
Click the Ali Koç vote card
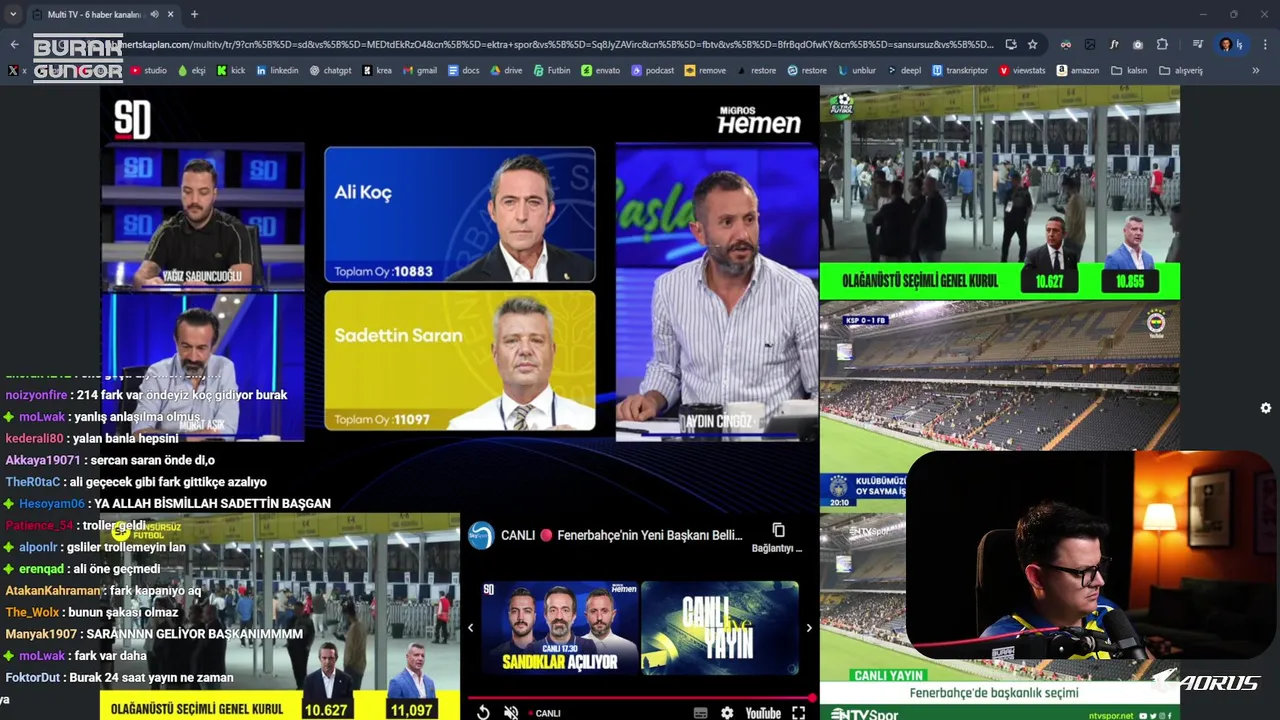pyautogui.click(x=460, y=215)
